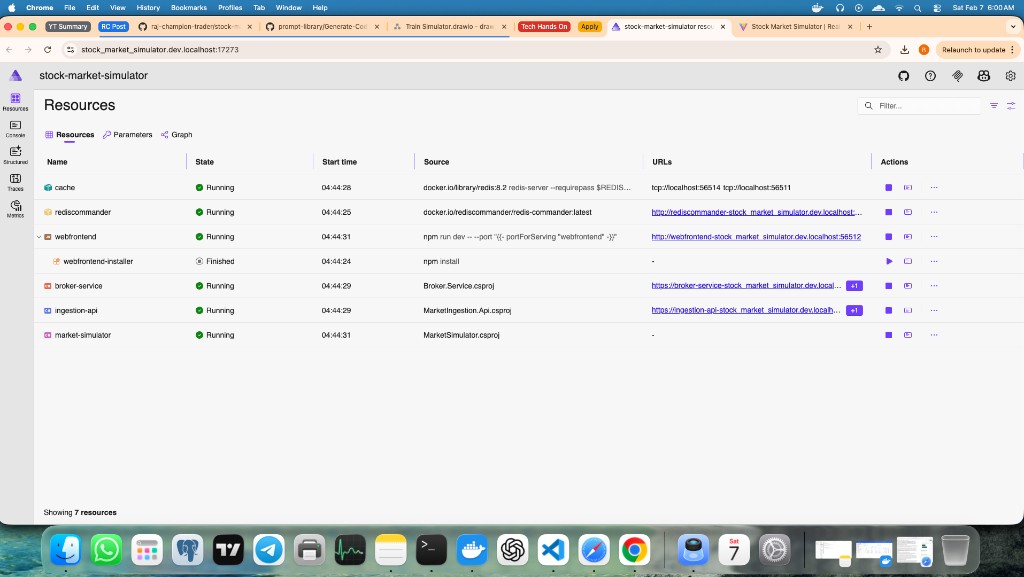Toggle column visibility options next to the filter

(1012, 105)
